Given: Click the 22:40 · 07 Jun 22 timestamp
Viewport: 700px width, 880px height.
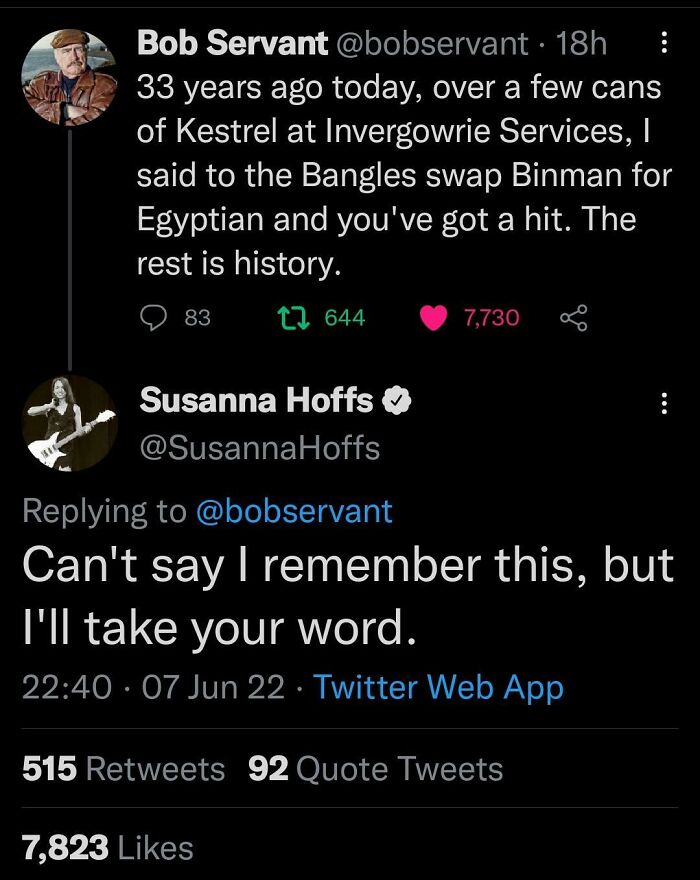Looking at the screenshot, I should pos(153,688).
